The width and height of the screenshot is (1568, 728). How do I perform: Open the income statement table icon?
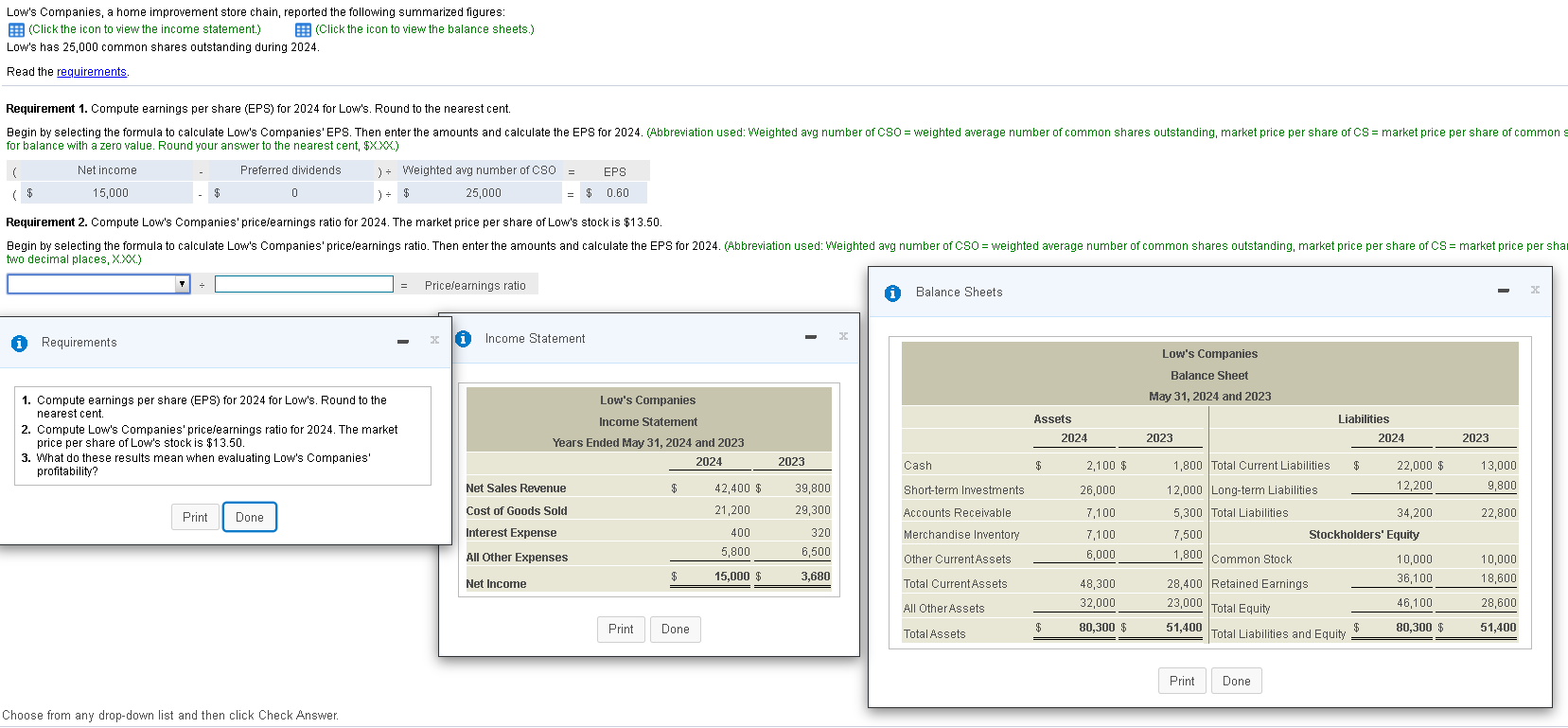pos(16,30)
